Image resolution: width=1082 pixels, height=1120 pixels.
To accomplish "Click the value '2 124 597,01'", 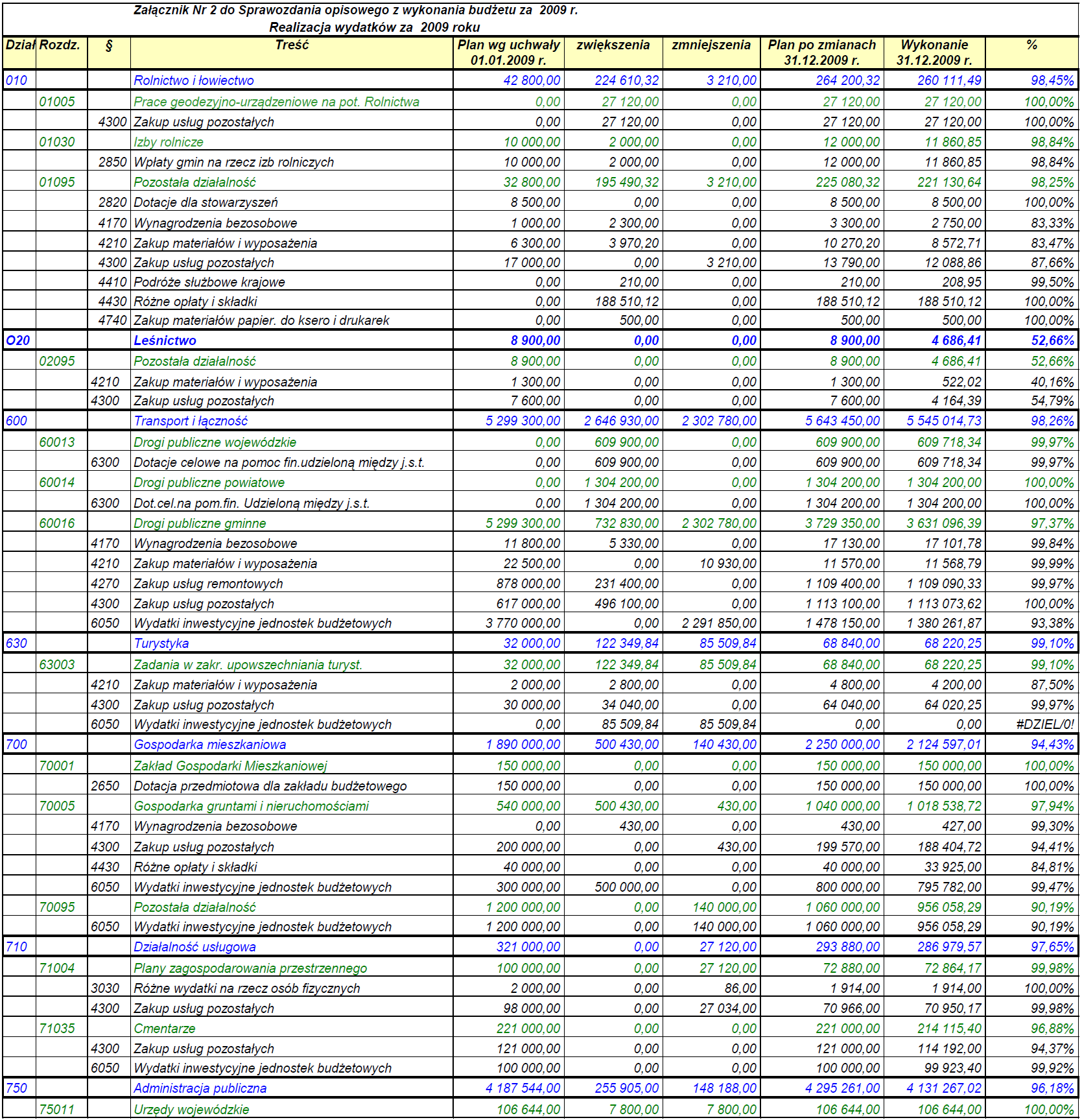I will [x=944, y=745].
